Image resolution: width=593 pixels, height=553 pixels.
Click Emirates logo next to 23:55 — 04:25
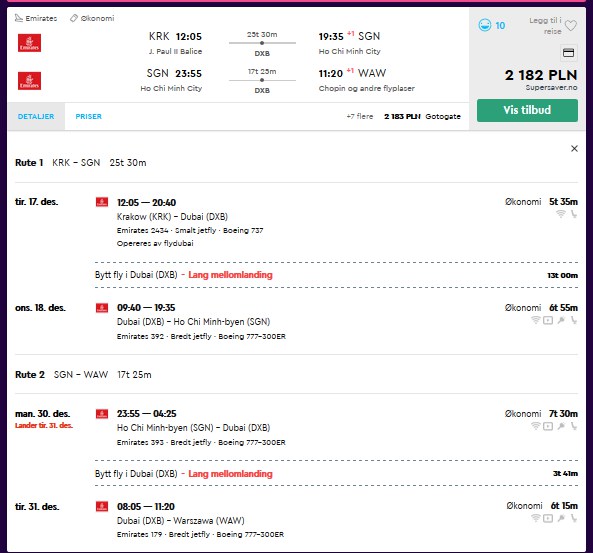click(x=102, y=413)
